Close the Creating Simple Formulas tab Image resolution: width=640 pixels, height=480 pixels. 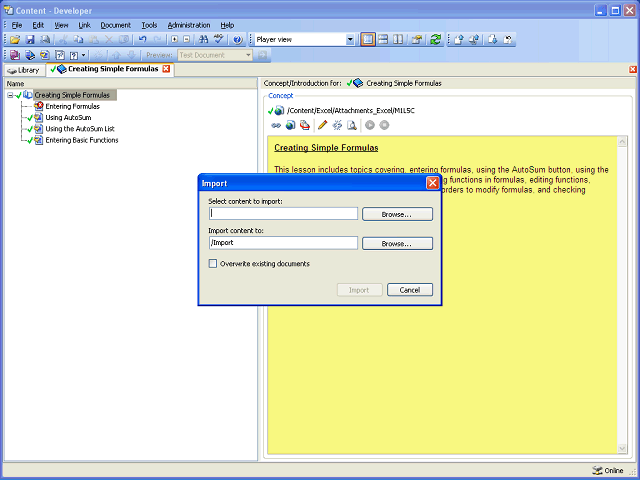click(x=166, y=69)
